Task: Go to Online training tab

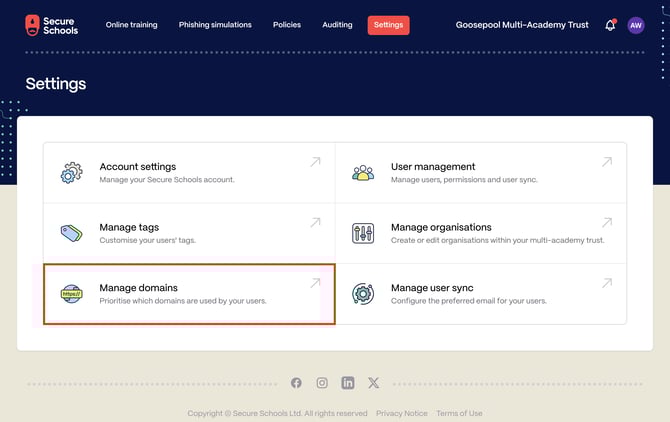Action: click(x=131, y=25)
